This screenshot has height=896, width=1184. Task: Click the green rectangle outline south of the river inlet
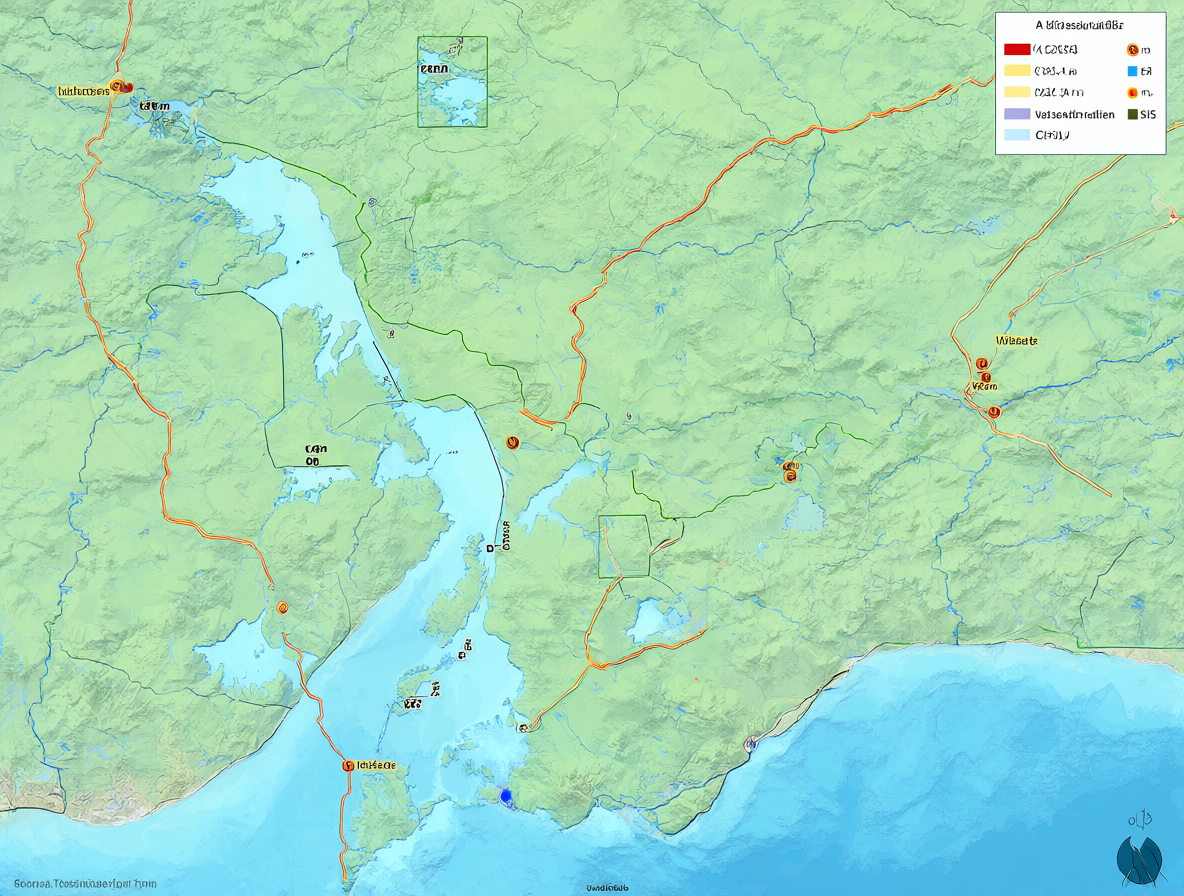click(624, 547)
